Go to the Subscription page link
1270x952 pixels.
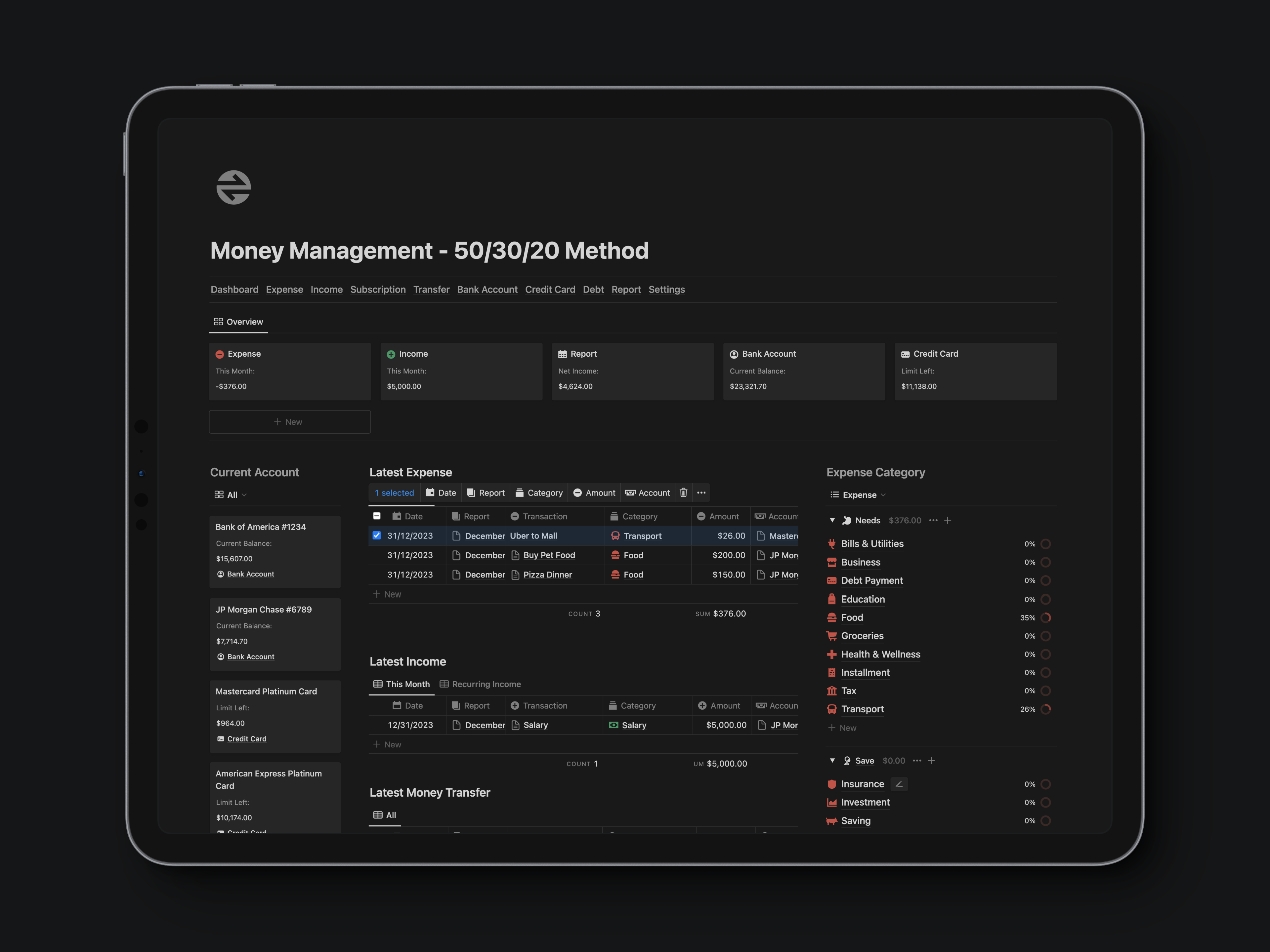(378, 289)
